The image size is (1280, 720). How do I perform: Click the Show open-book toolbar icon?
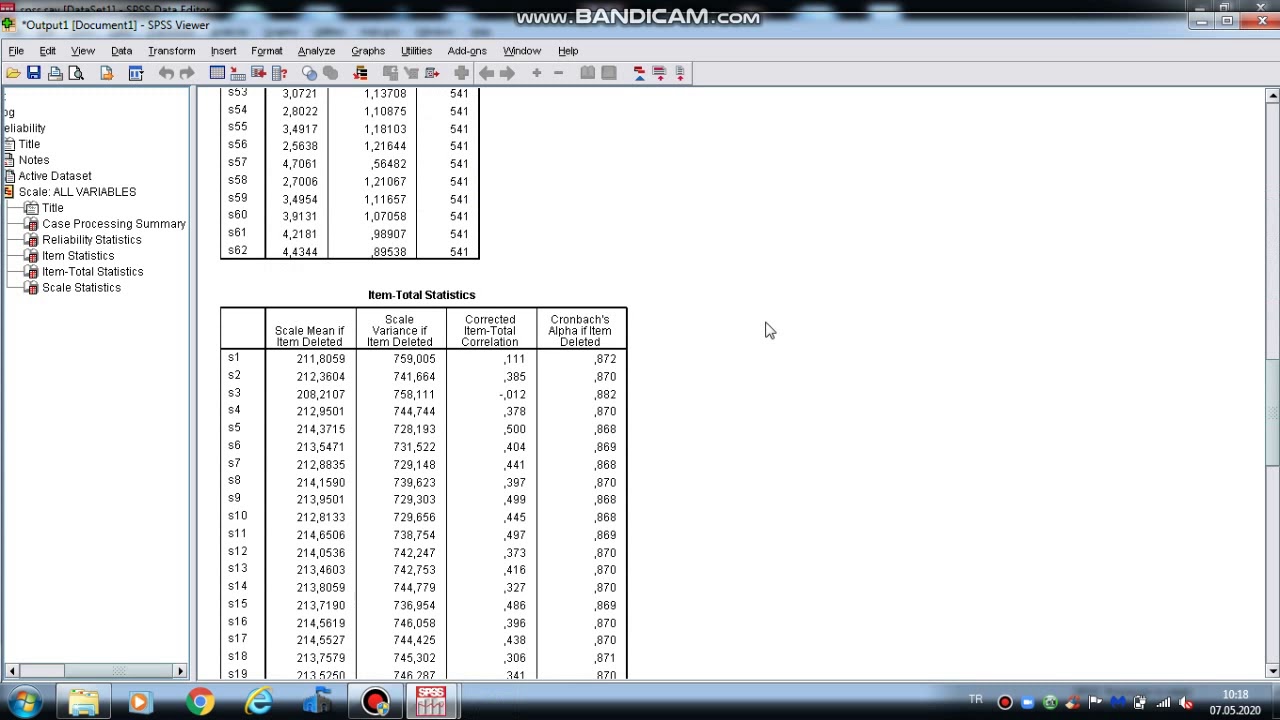[x=588, y=73]
